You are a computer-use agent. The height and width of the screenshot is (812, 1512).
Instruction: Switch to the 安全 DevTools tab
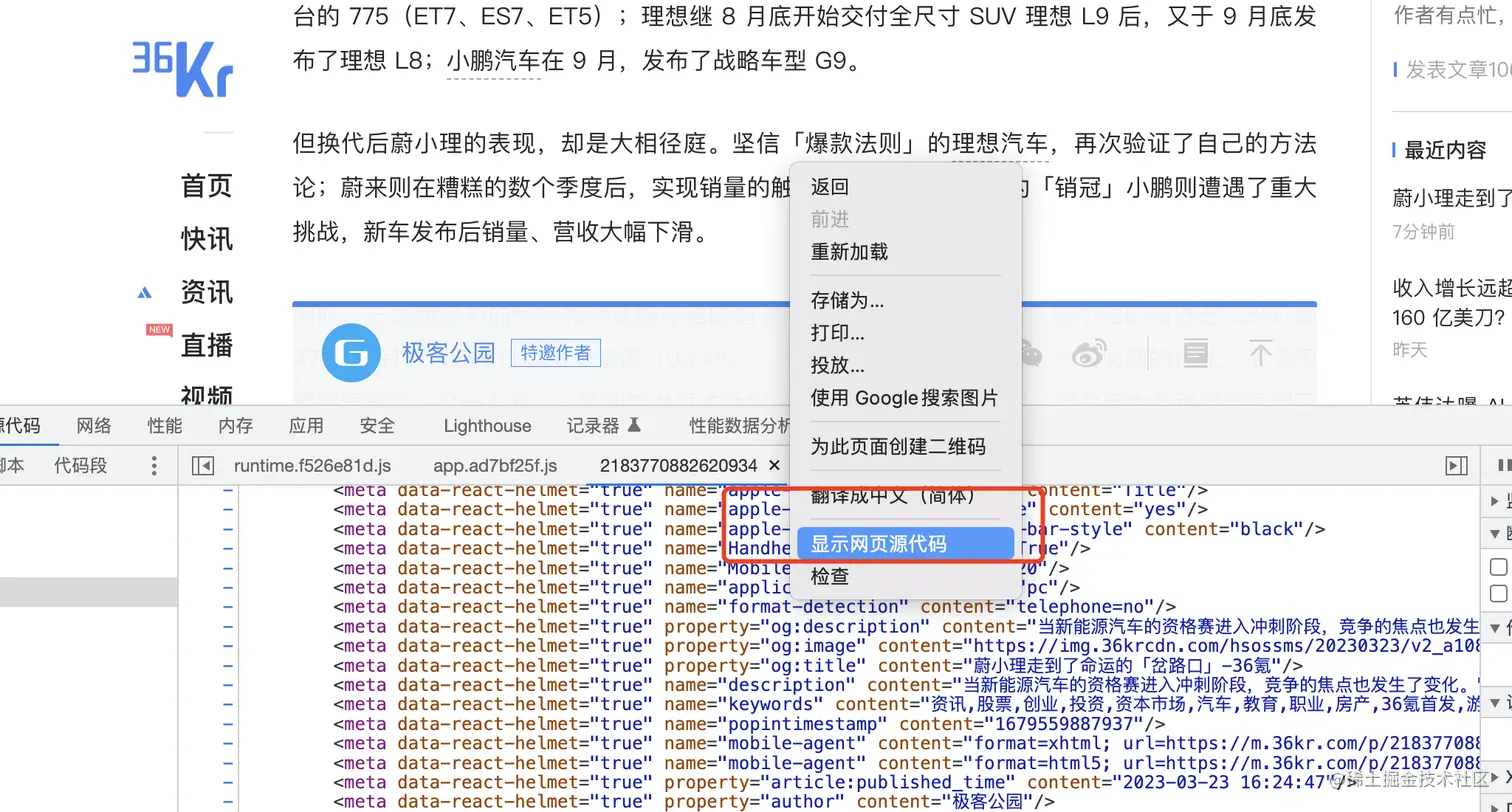(377, 425)
